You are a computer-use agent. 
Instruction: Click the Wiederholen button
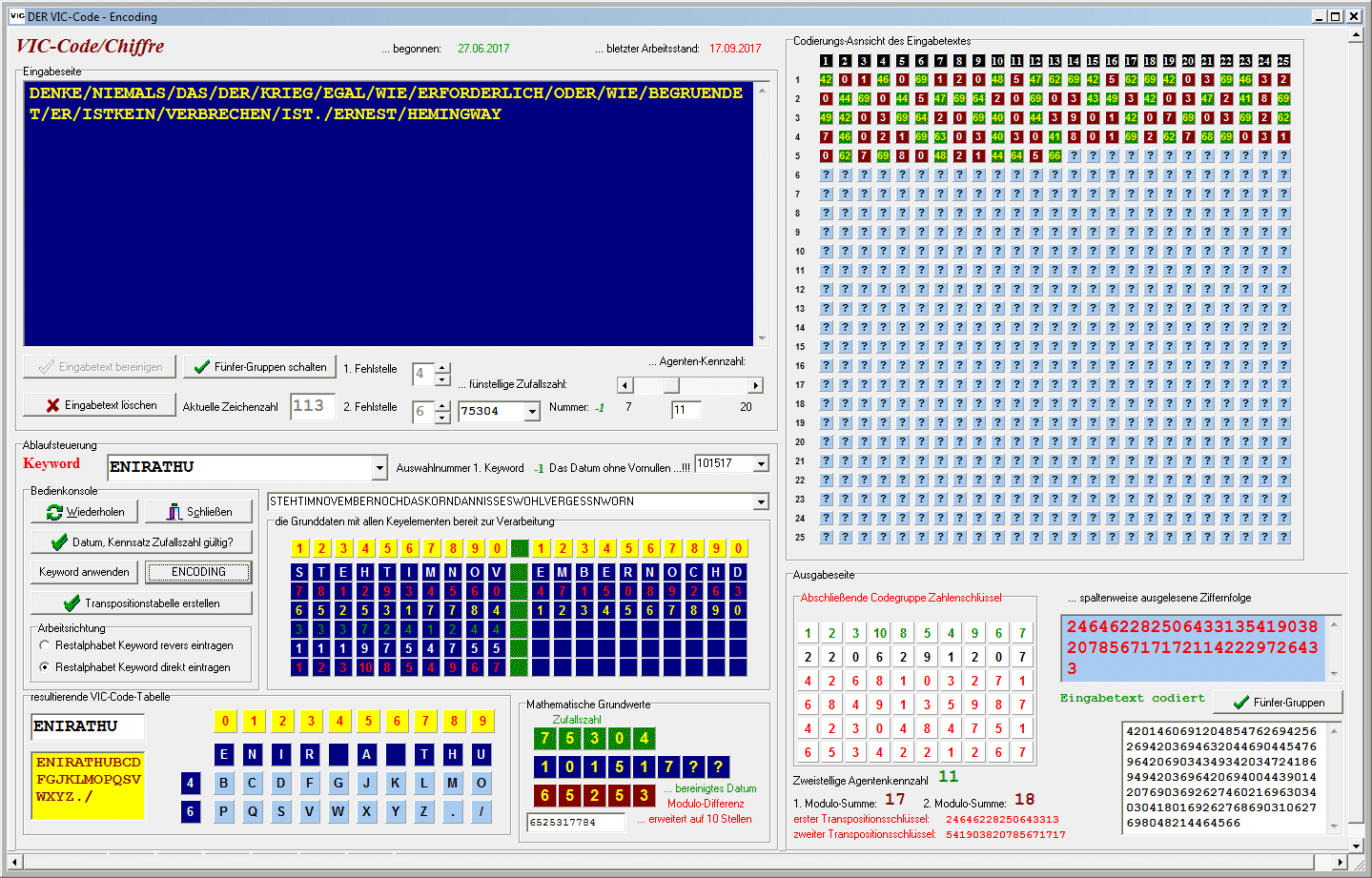[85, 512]
